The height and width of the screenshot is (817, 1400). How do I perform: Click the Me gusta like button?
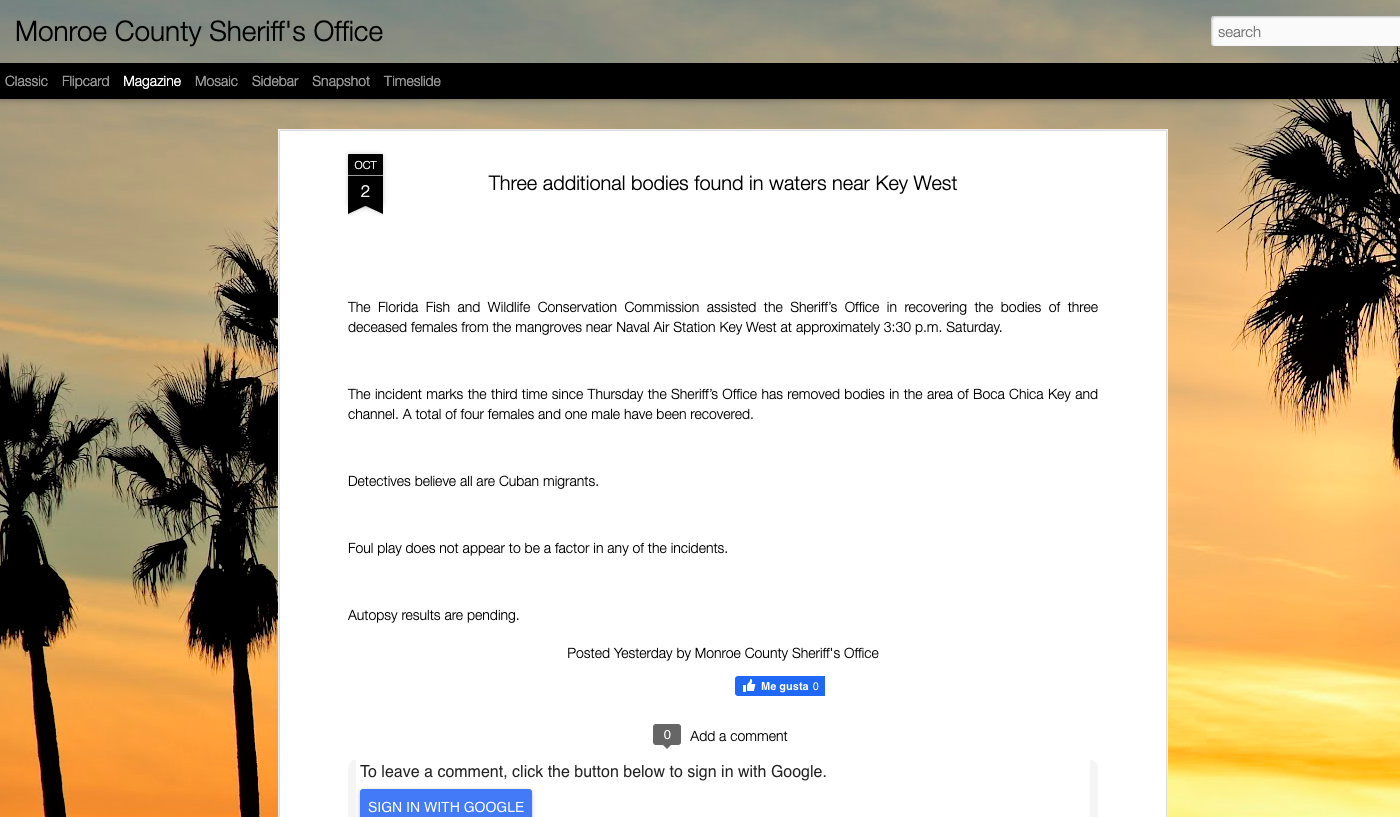[x=780, y=686]
